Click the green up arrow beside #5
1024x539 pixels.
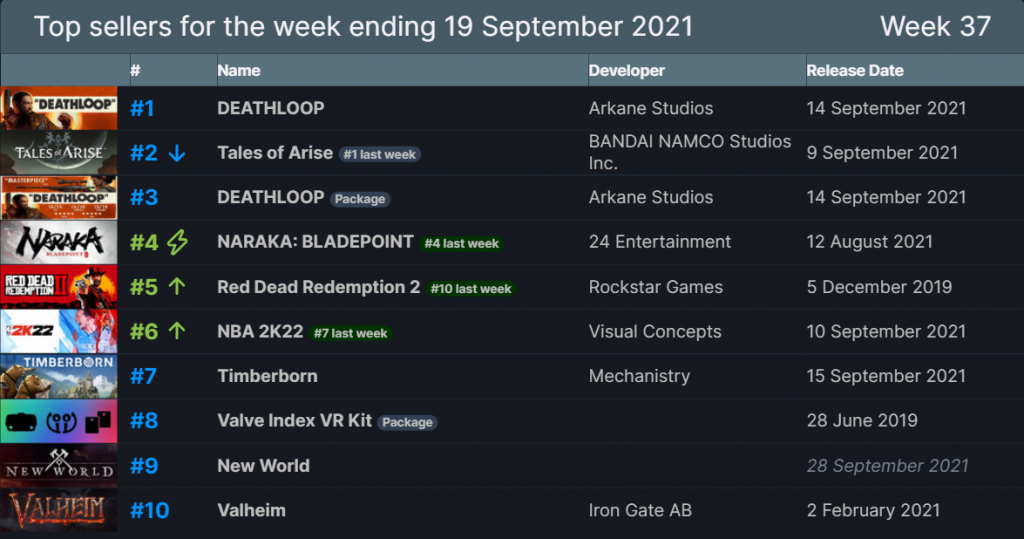(177, 286)
